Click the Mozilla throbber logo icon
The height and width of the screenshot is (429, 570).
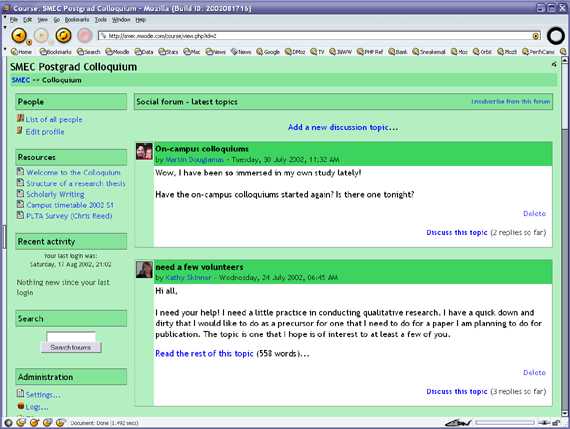[x=556, y=36]
